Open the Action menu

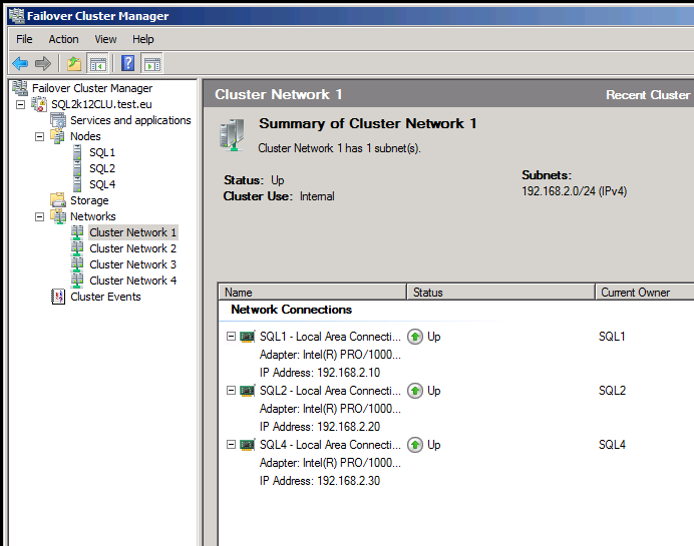click(63, 39)
